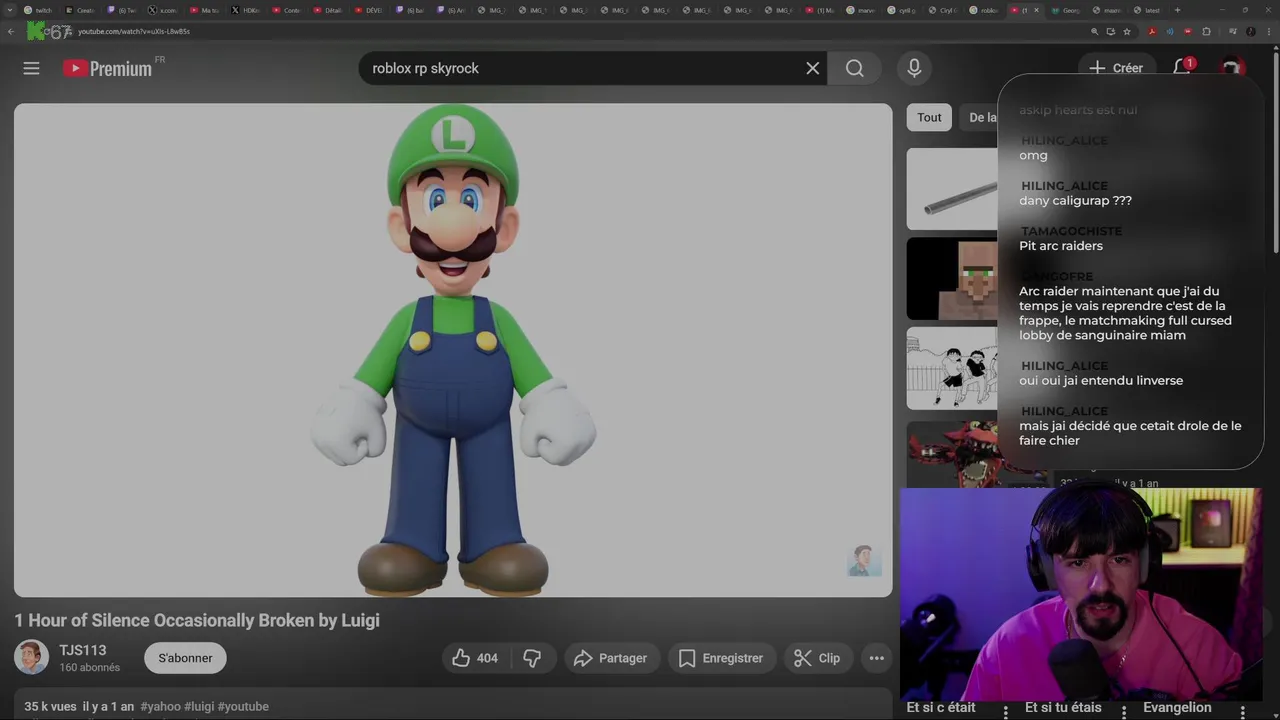Go to YouTube Premium home logo

pos(107,68)
